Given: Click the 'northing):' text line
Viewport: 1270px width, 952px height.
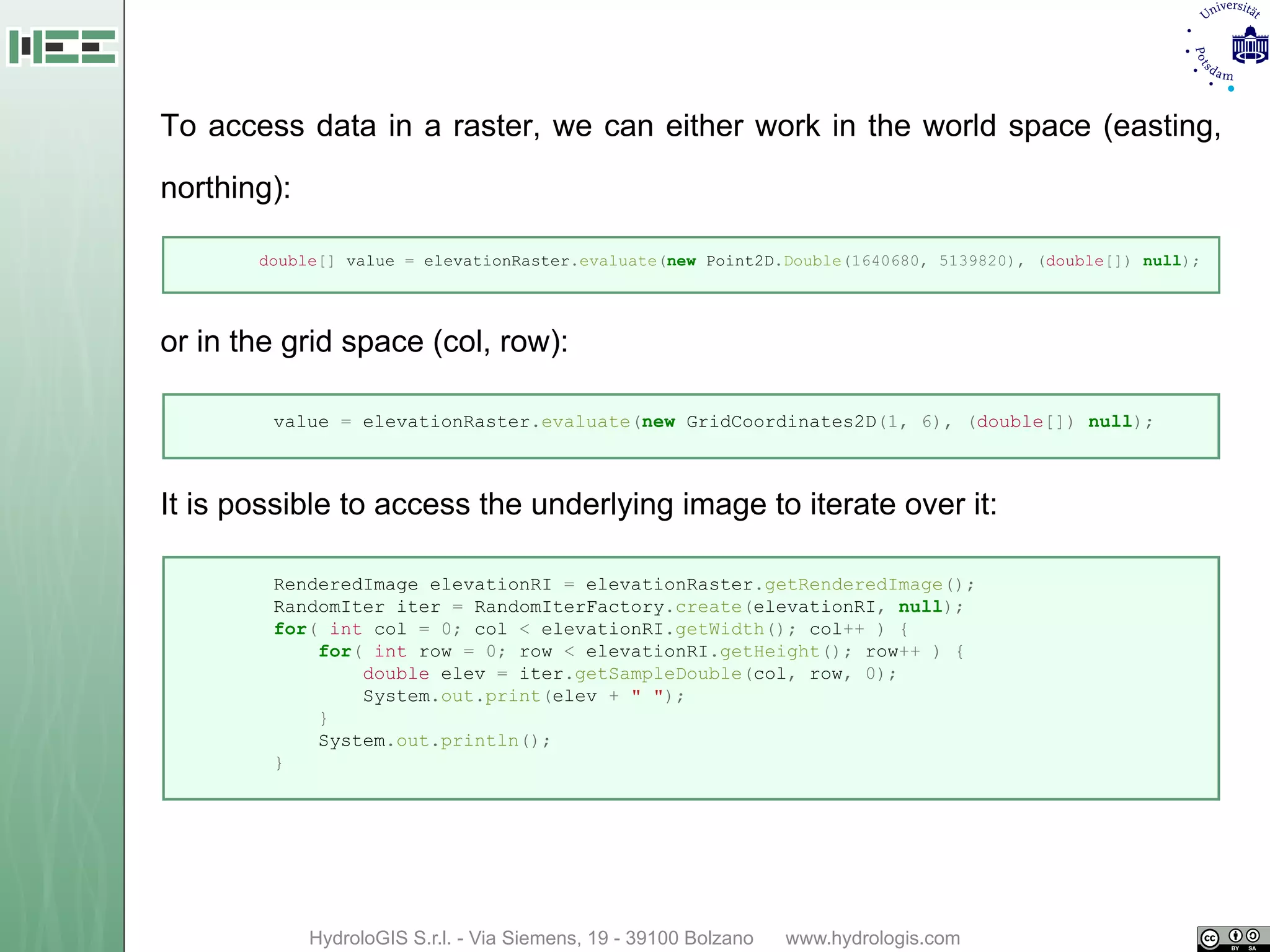Looking at the screenshot, I should coord(226,187).
